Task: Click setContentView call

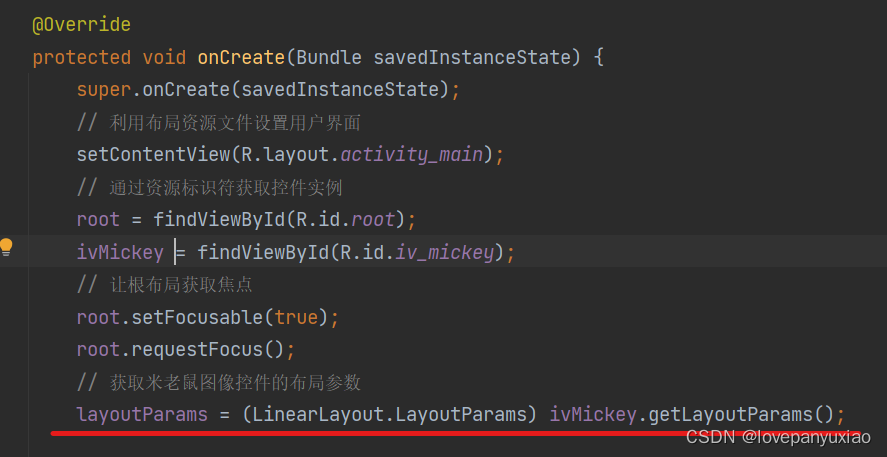Action: [290, 155]
